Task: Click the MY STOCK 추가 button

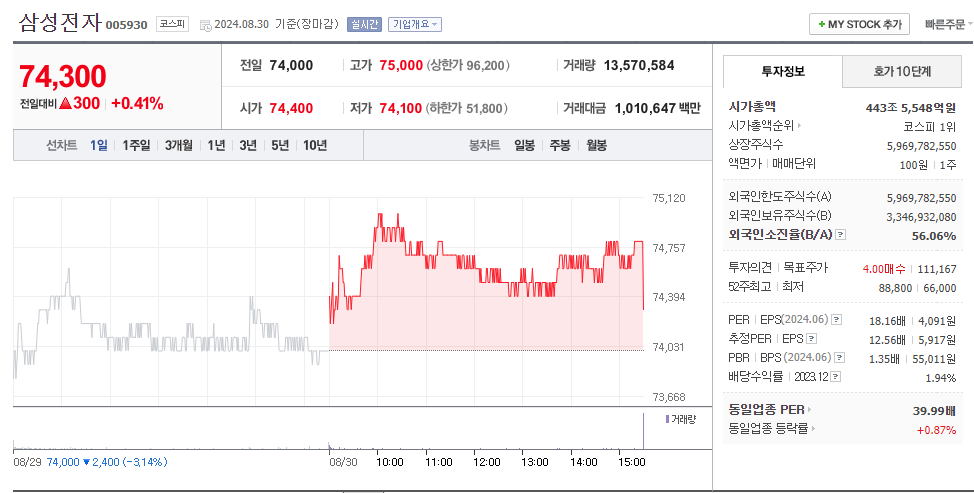Action: pyautogui.click(x=859, y=24)
